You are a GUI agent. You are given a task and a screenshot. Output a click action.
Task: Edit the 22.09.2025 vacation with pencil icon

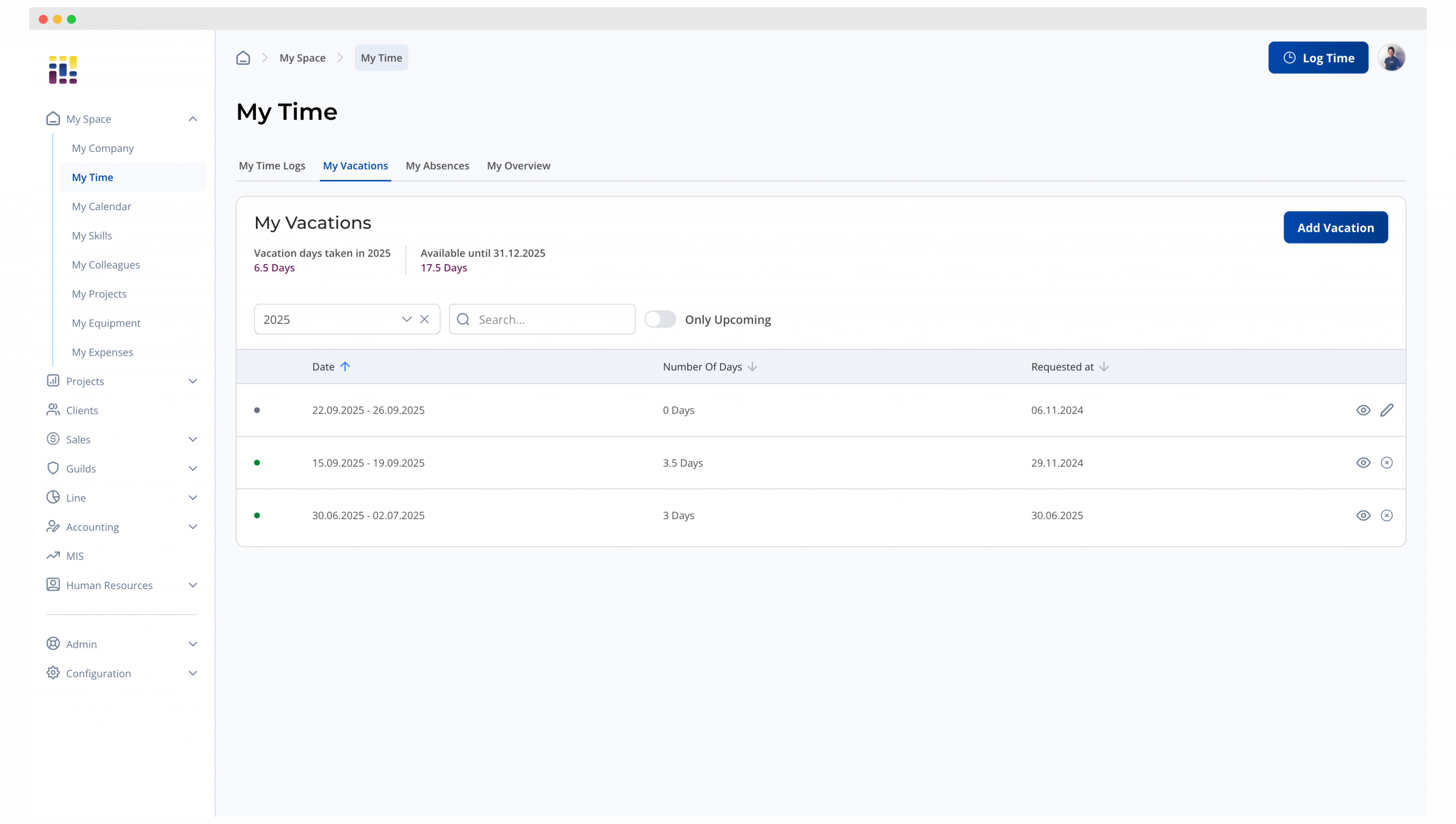[x=1387, y=410]
